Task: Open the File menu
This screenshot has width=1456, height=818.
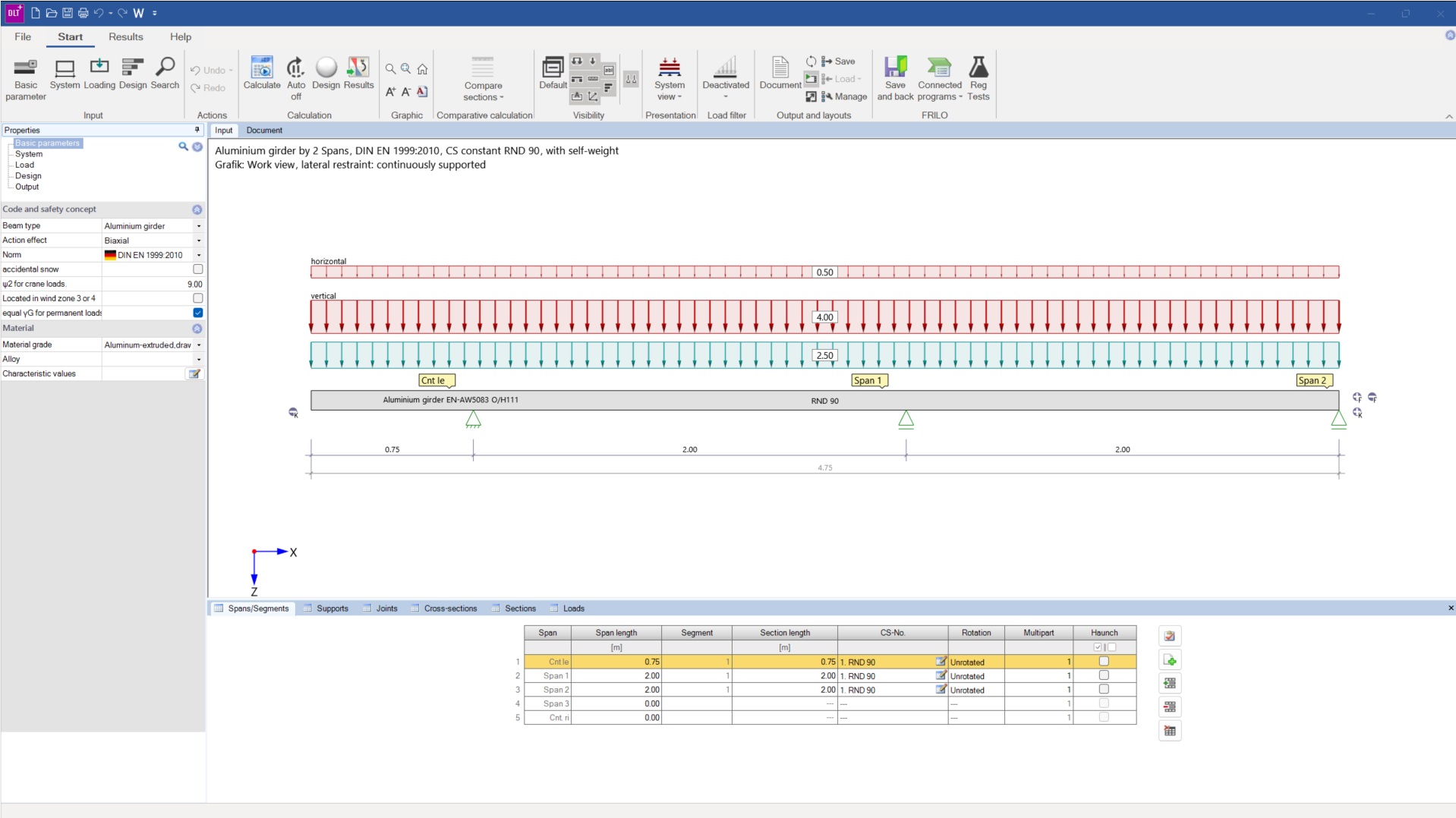Action: 23,36
